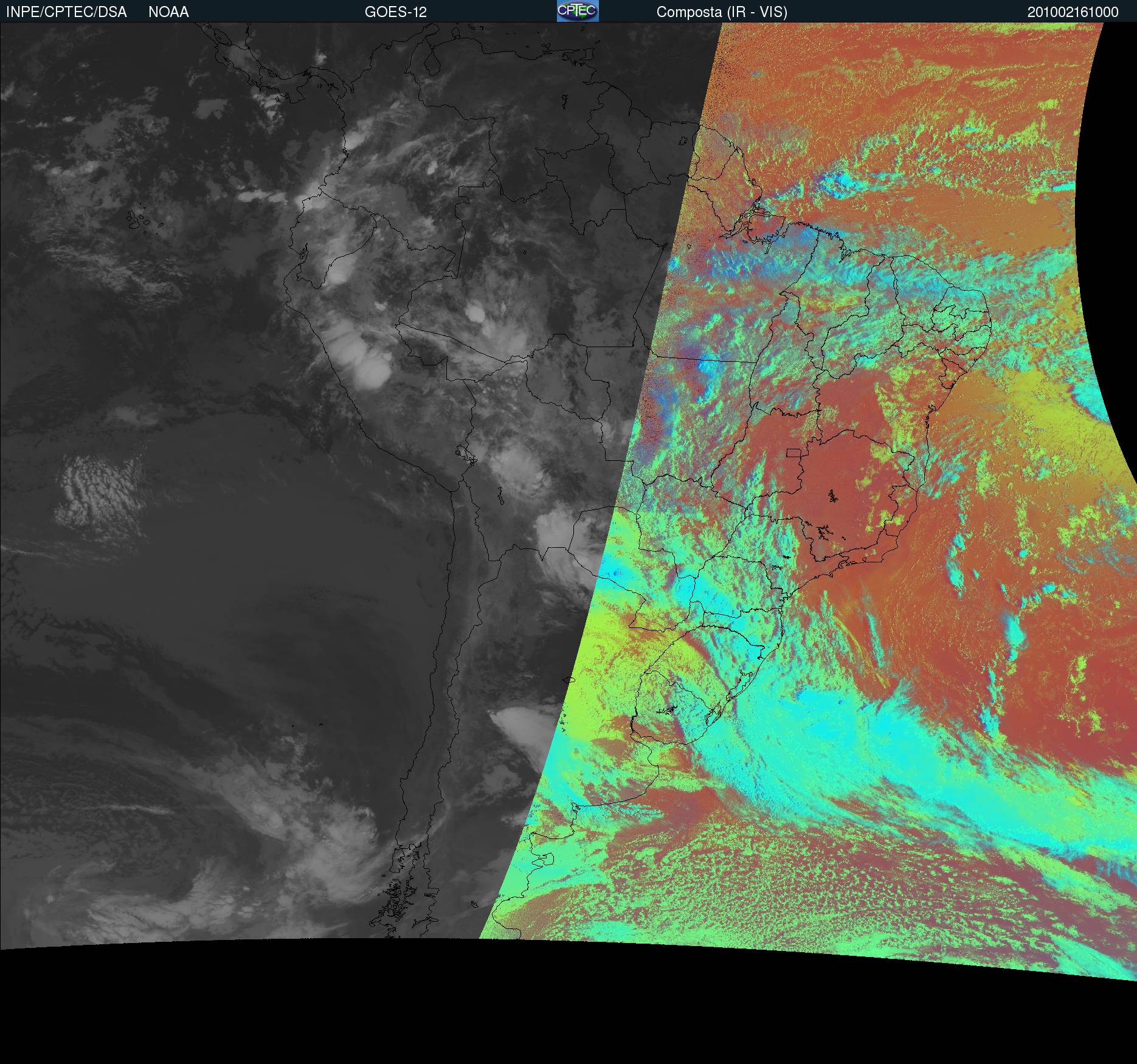The height and width of the screenshot is (1064, 1137).
Task: Click the CPTEC logo in the header
Action: pos(578,11)
